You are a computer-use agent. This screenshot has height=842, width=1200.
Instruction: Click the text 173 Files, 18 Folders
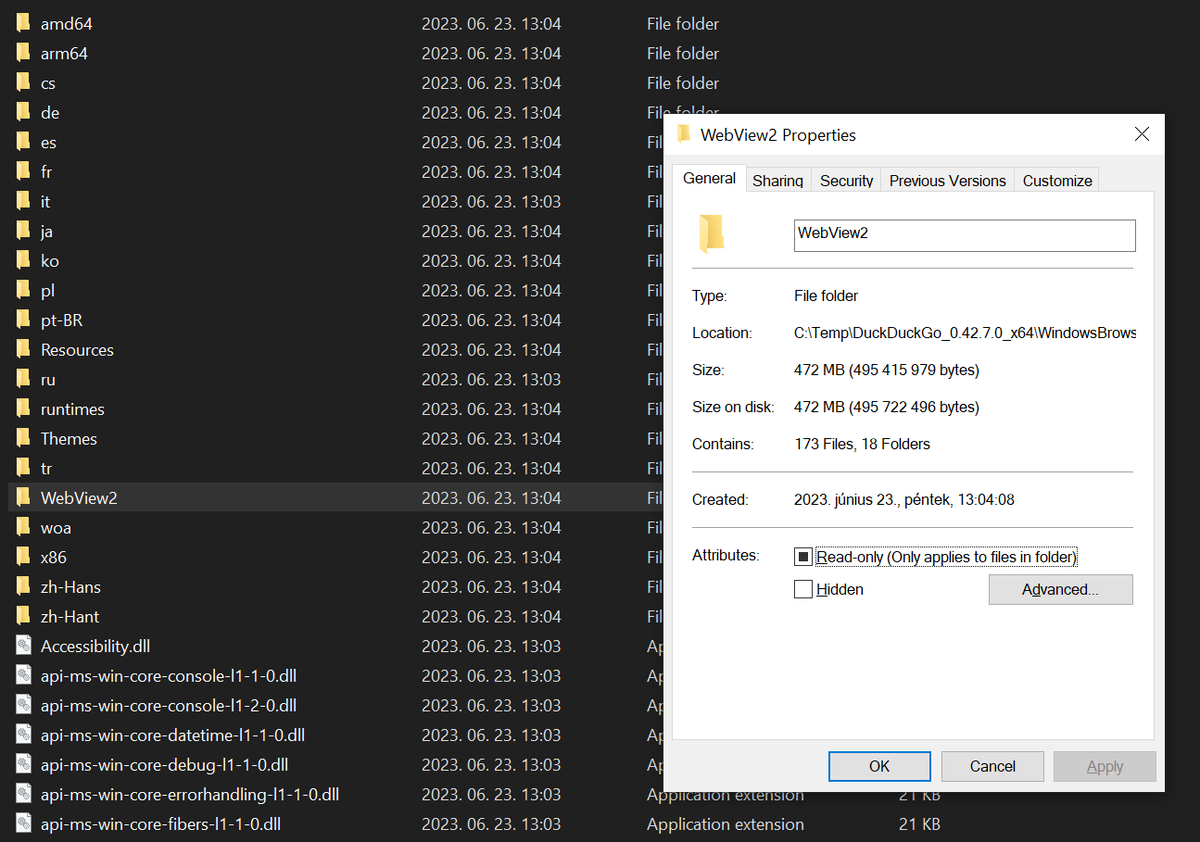(862, 444)
